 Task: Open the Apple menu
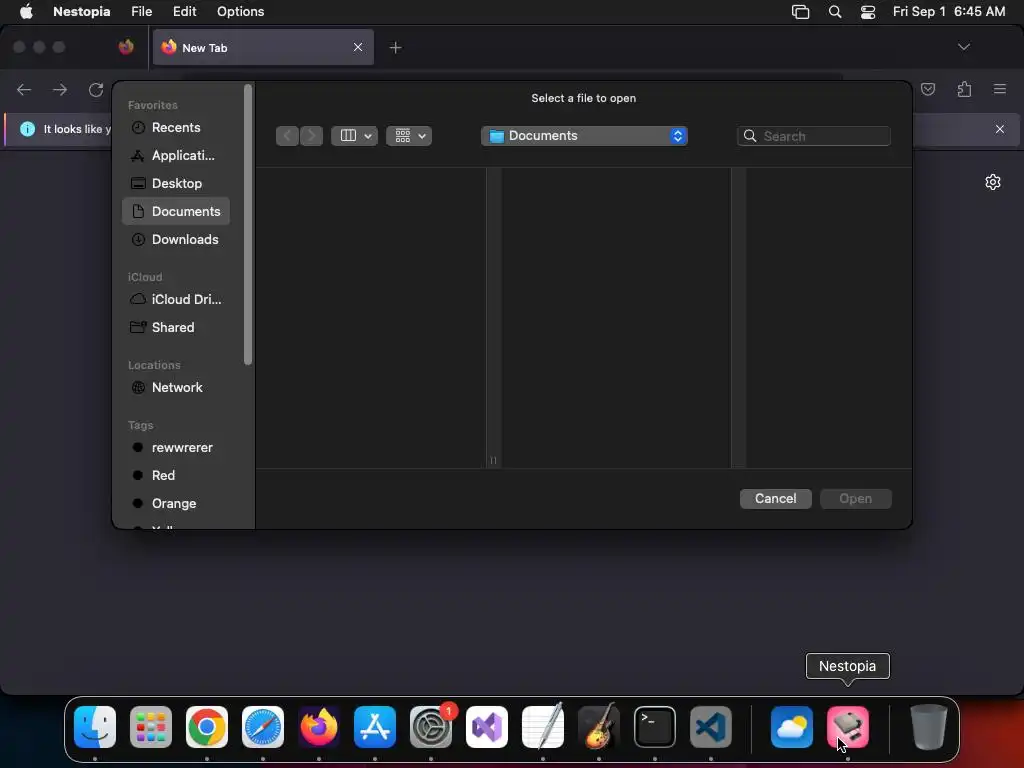point(26,12)
